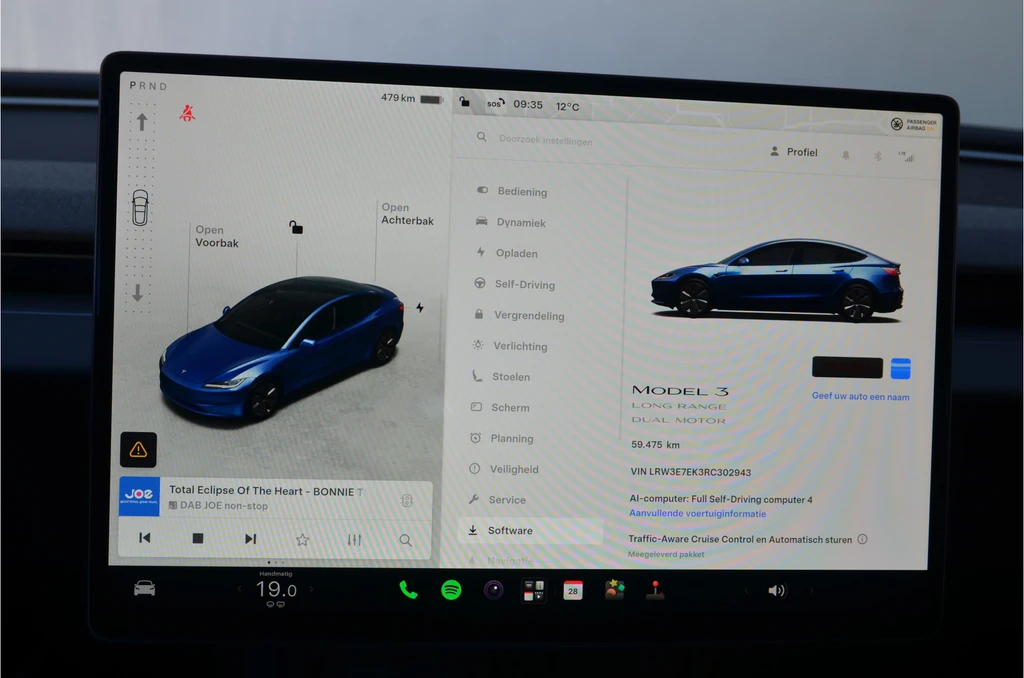Open the Achterbak rear trunk
This screenshot has width=1024, height=678.
click(x=408, y=214)
